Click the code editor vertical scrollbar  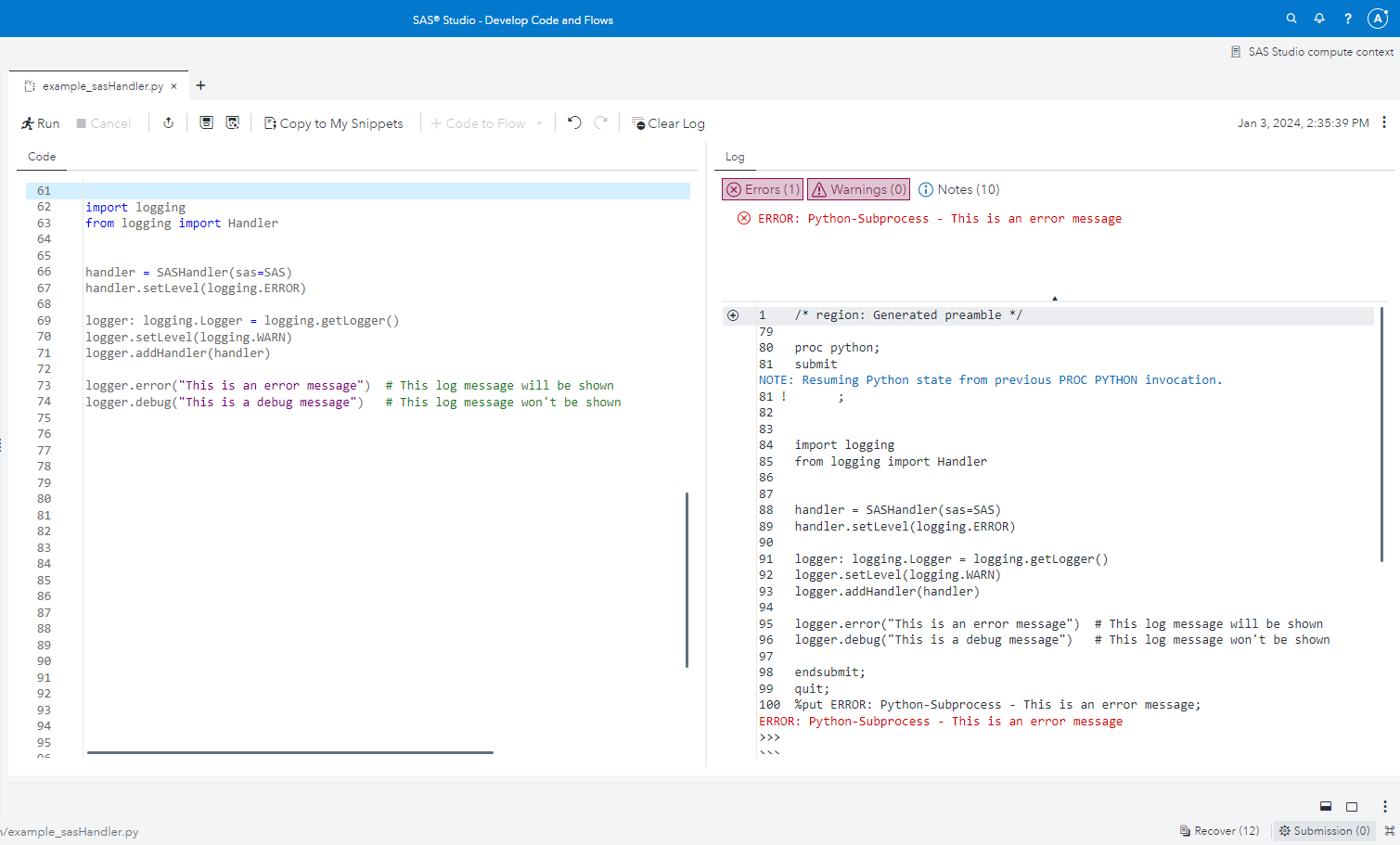687,580
